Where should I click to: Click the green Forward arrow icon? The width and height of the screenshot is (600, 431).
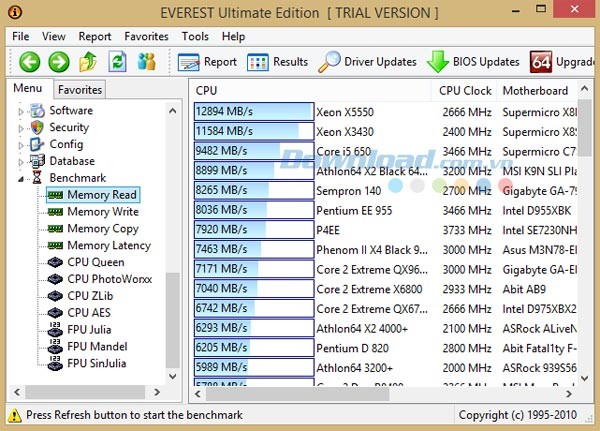(59, 62)
